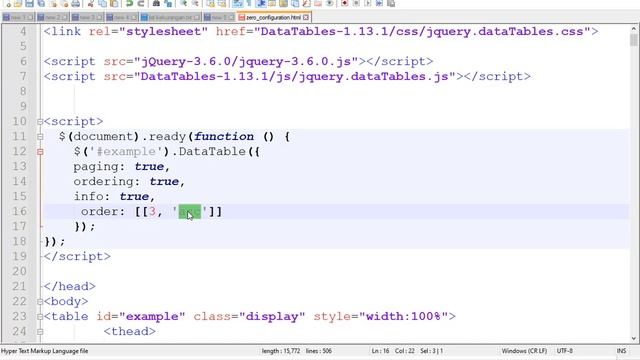640x360 pixels.
Task: Click the Stop recording macro icon
Action: pos(356,4)
